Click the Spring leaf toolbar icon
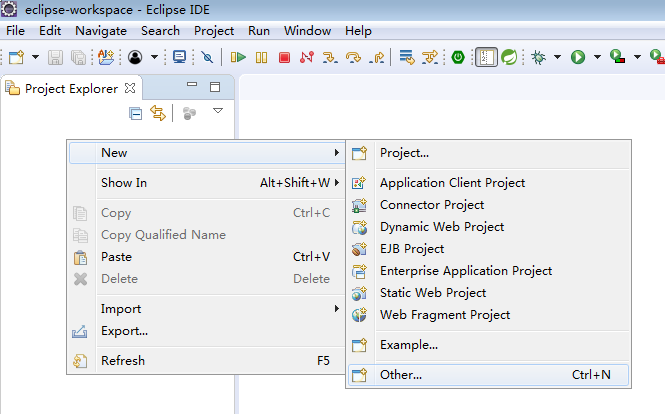 coord(509,57)
